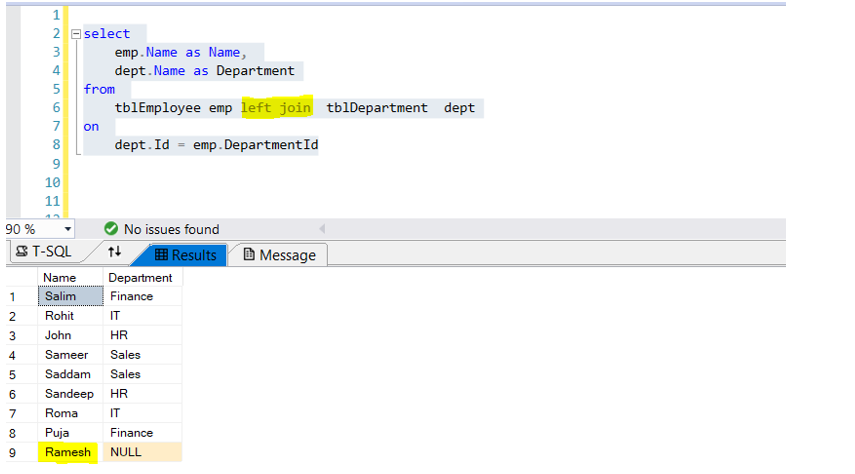Click Sales cell in Sameer's row
The width and height of the screenshot is (855, 474).
[142, 355]
